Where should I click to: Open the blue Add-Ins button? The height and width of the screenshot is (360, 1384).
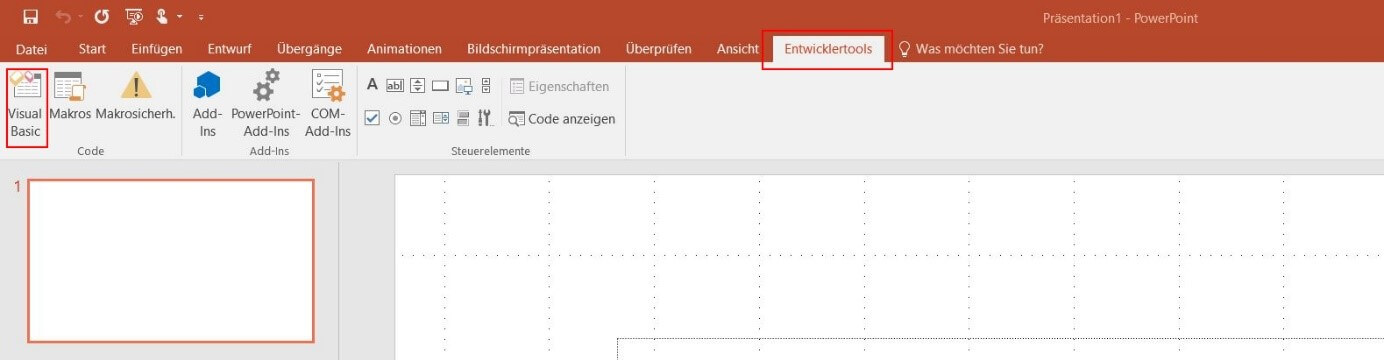click(207, 104)
